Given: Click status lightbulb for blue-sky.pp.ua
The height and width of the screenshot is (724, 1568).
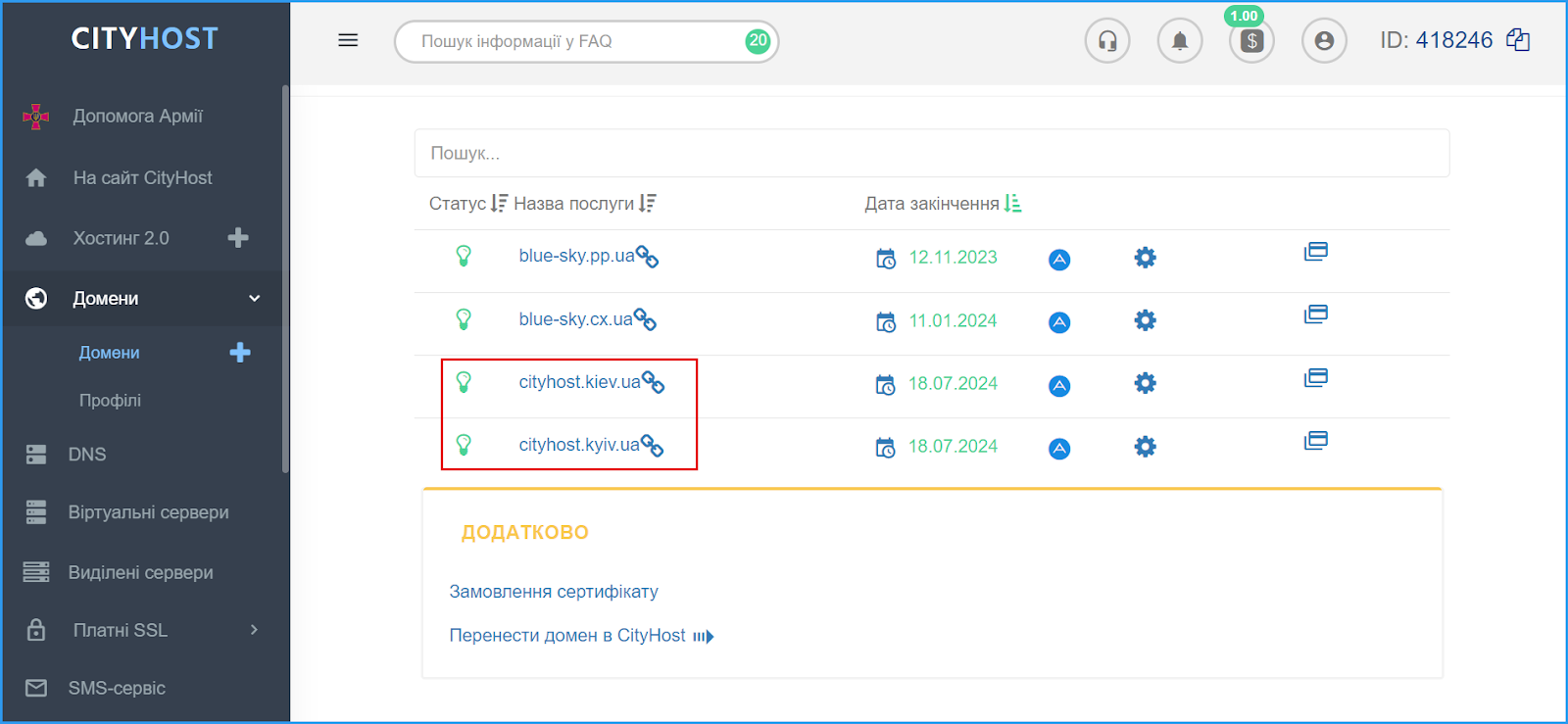Looking at the screenshot, I should pos(464,256).
